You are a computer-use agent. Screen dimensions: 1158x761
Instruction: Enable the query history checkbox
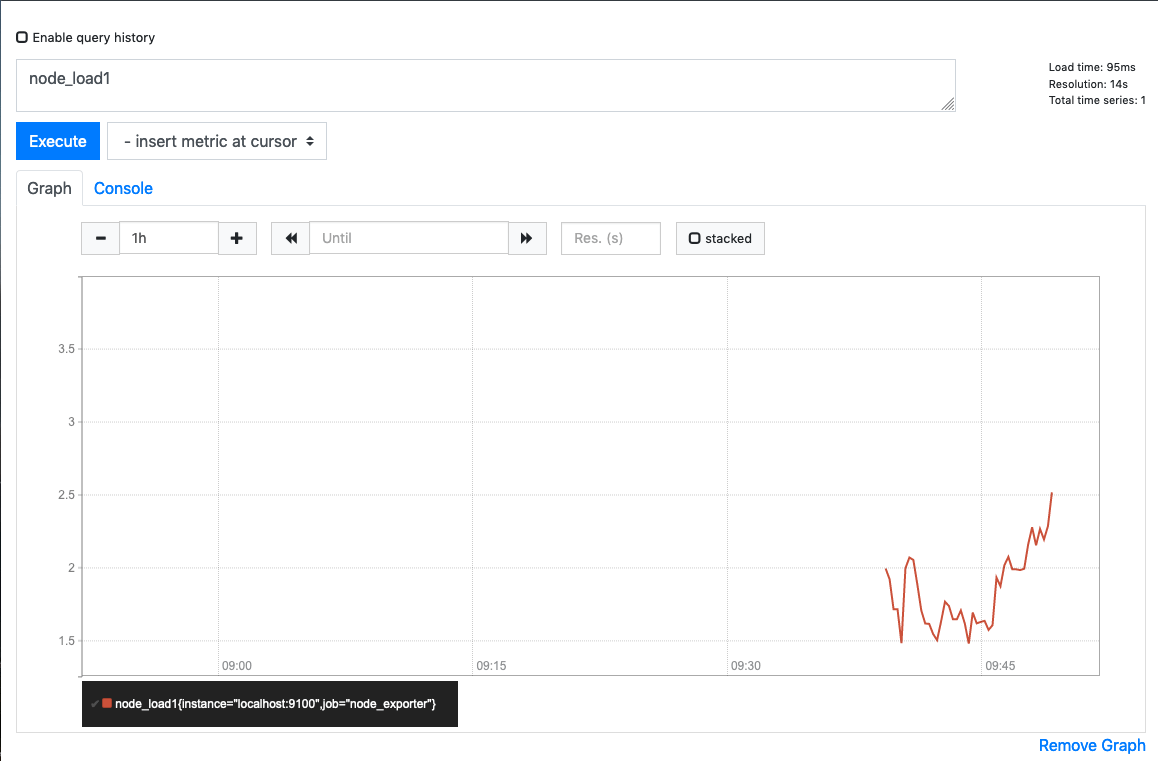point(21,37)
